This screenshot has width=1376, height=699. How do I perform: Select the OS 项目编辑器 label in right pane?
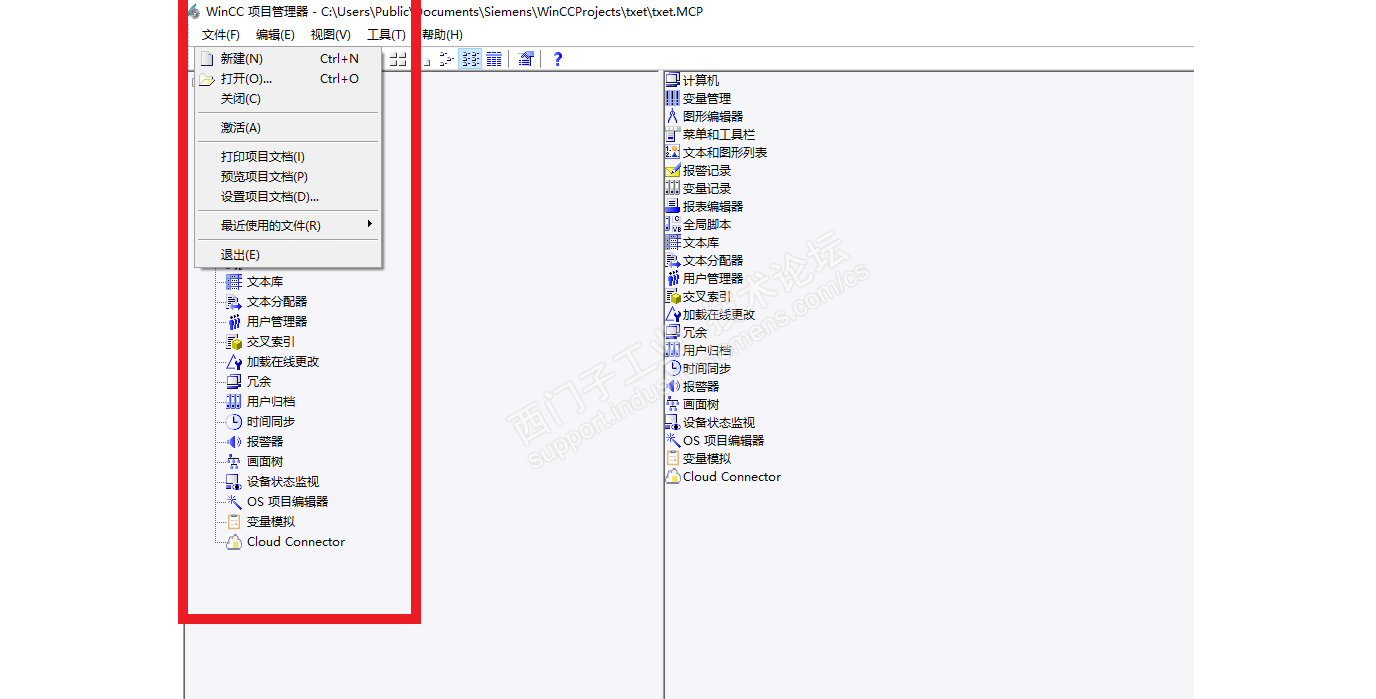click(723, 441)
